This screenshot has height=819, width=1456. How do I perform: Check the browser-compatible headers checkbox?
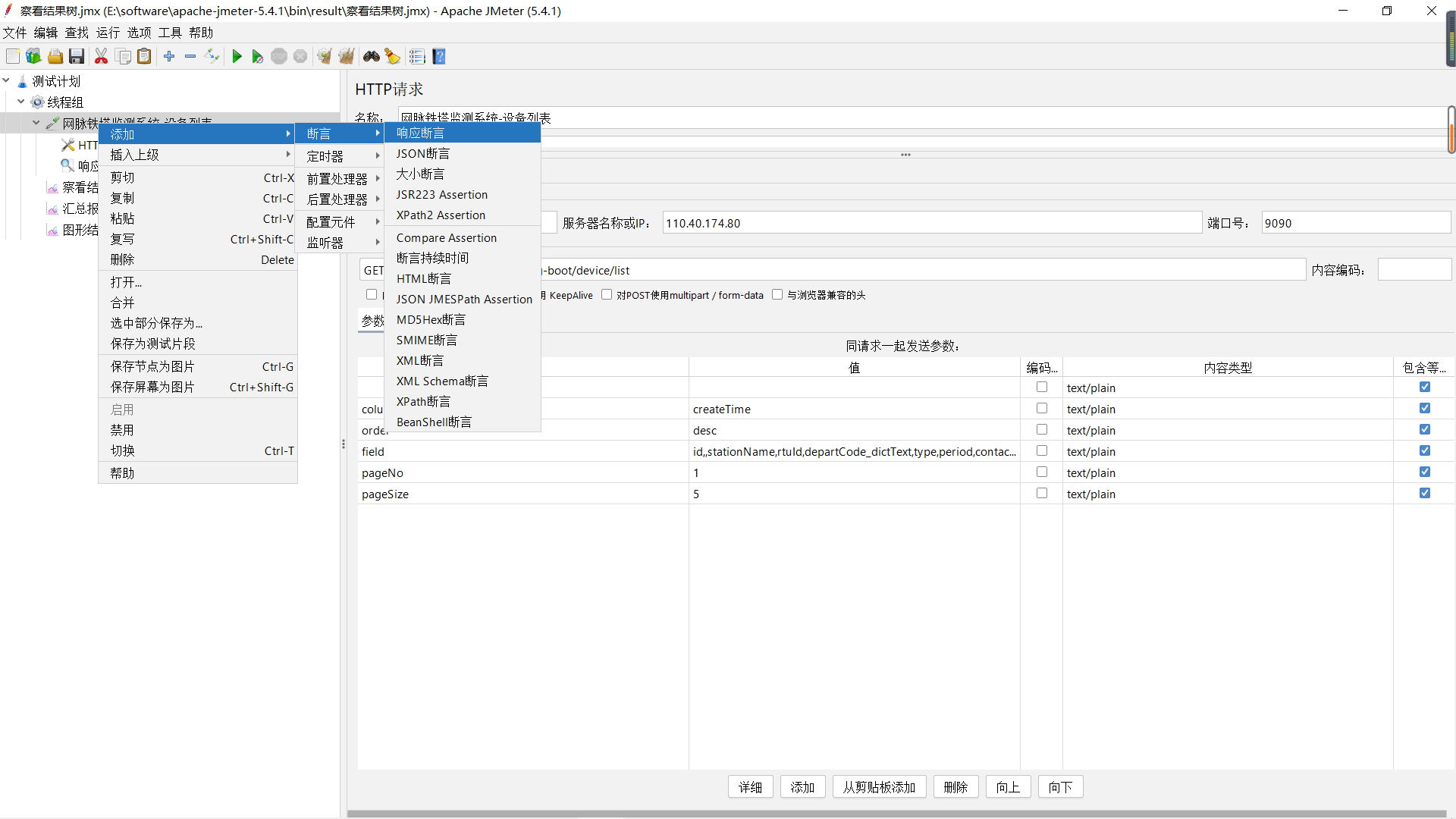(777, 295)
